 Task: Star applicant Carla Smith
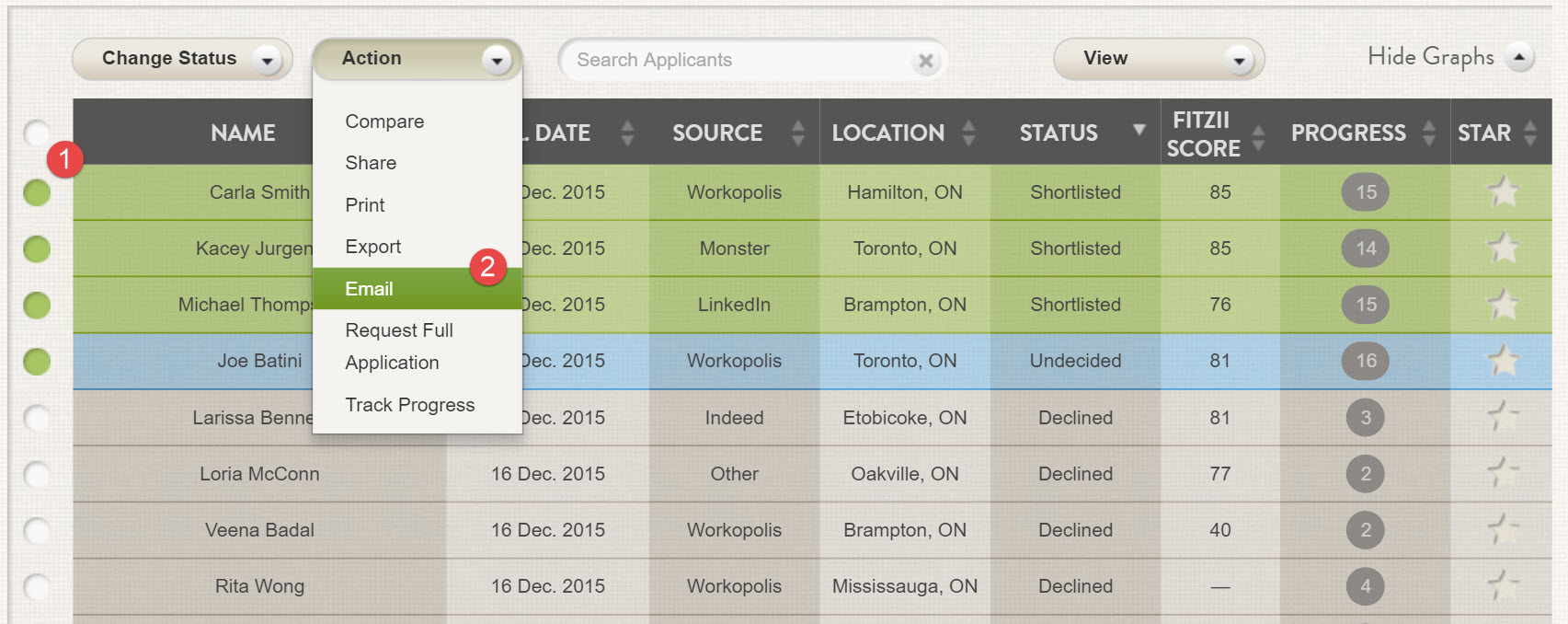click(x=1502, y=191)
